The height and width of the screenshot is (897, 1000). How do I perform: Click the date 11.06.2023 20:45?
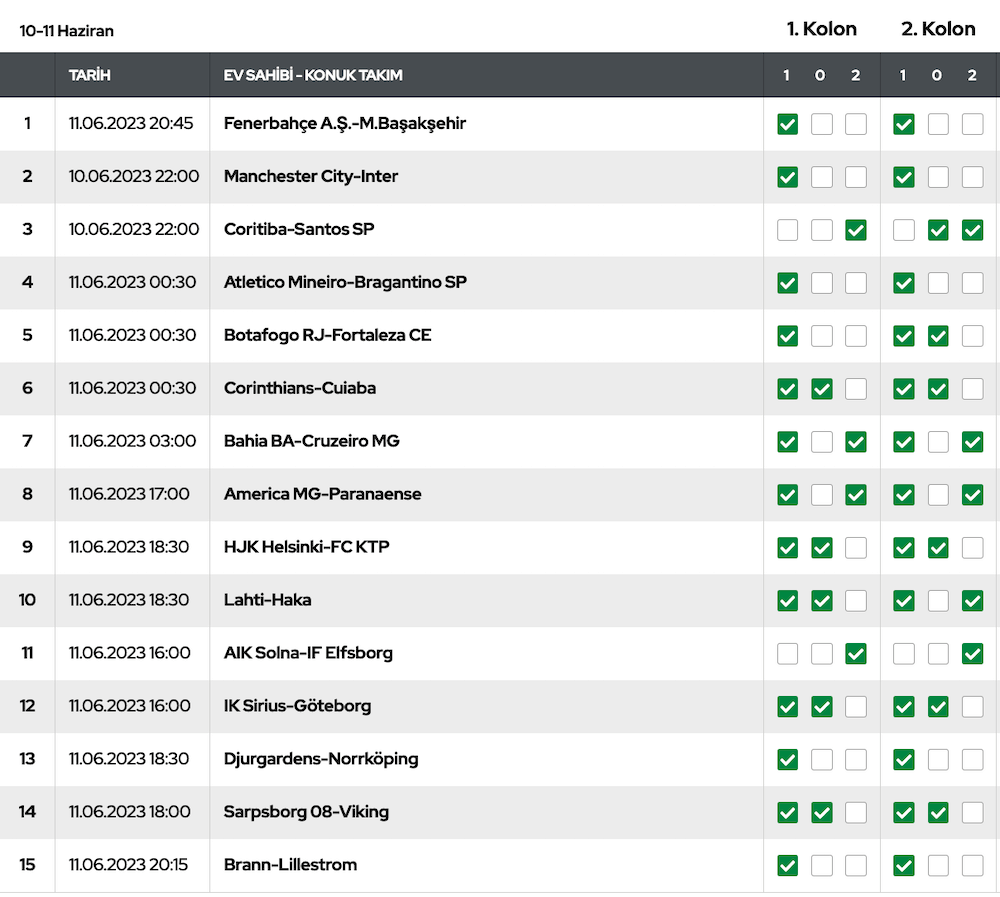(131, 123)
